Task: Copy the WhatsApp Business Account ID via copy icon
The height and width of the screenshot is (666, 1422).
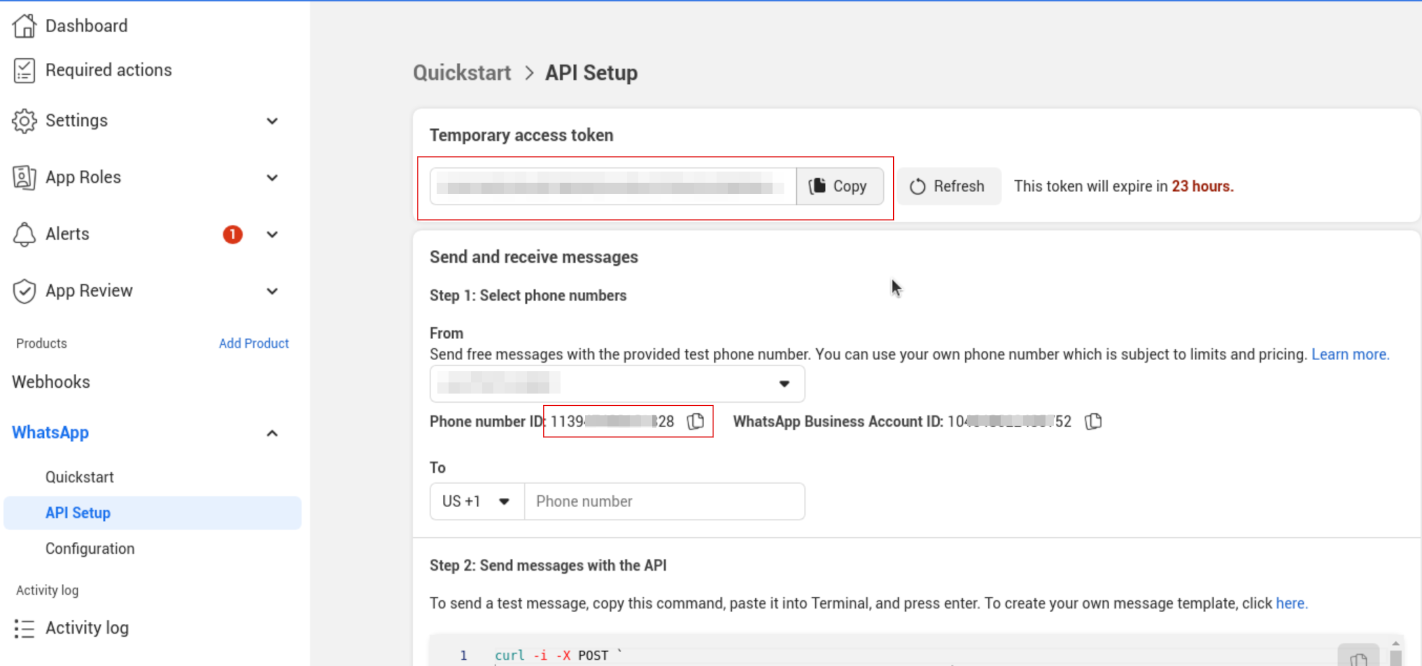Action: tap(1093, 421)
